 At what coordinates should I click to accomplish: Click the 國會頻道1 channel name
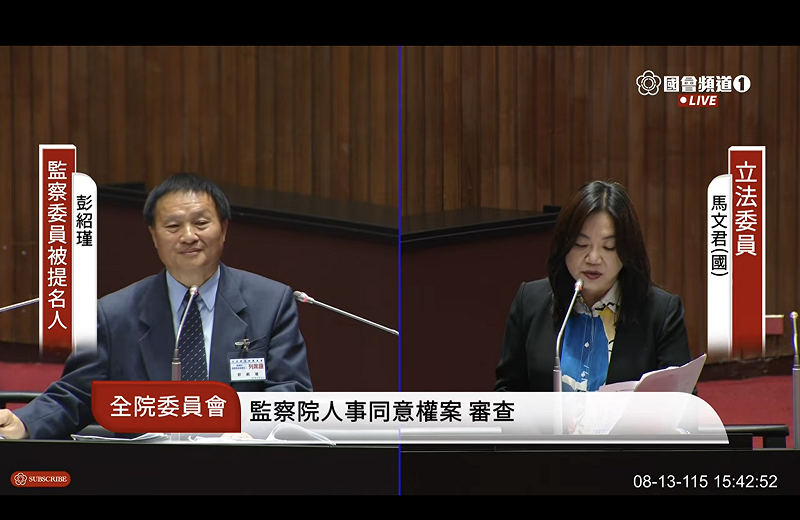pyautogui.click(x=707, y=84)
